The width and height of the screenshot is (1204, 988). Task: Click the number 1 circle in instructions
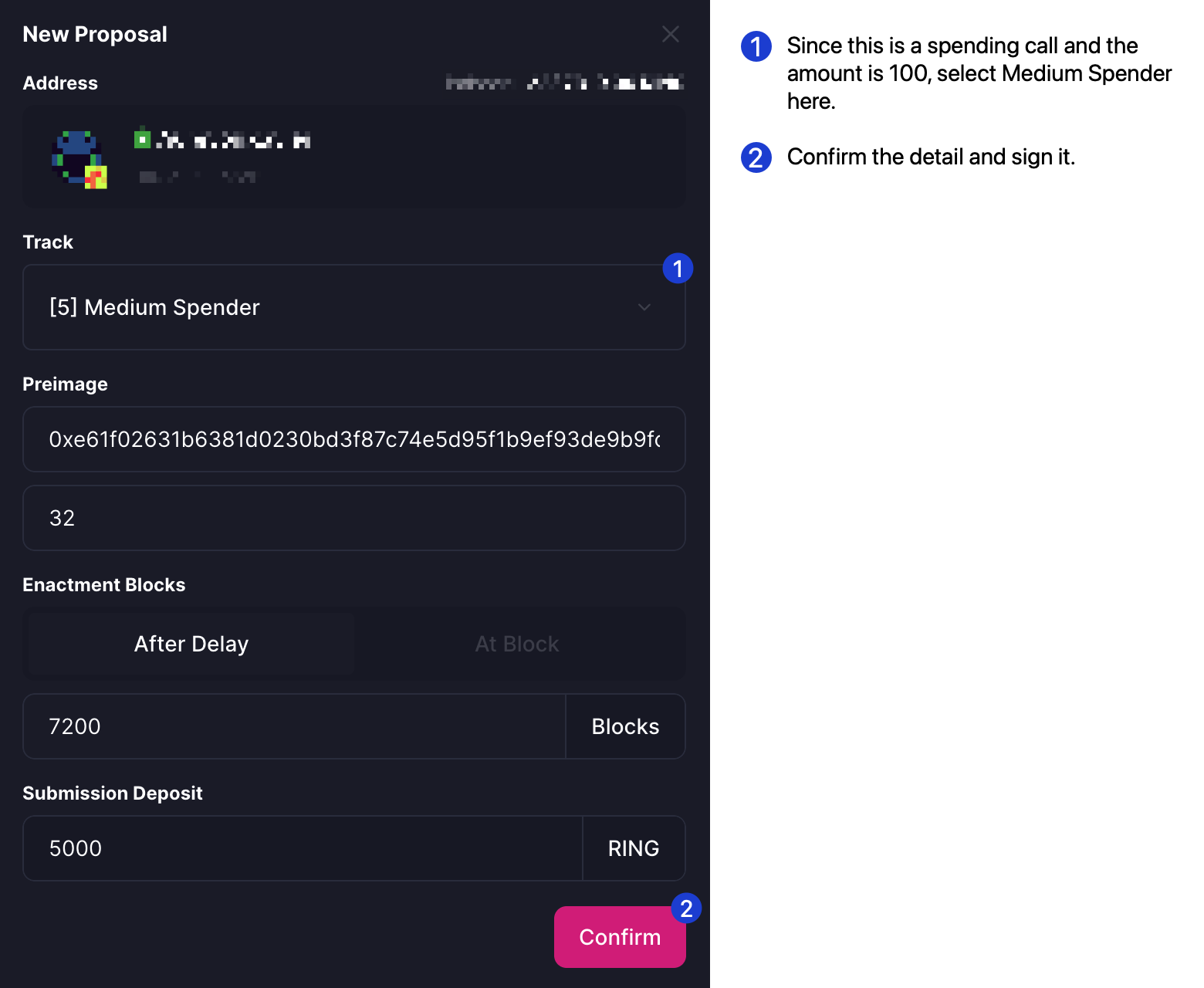pos(756,46)
